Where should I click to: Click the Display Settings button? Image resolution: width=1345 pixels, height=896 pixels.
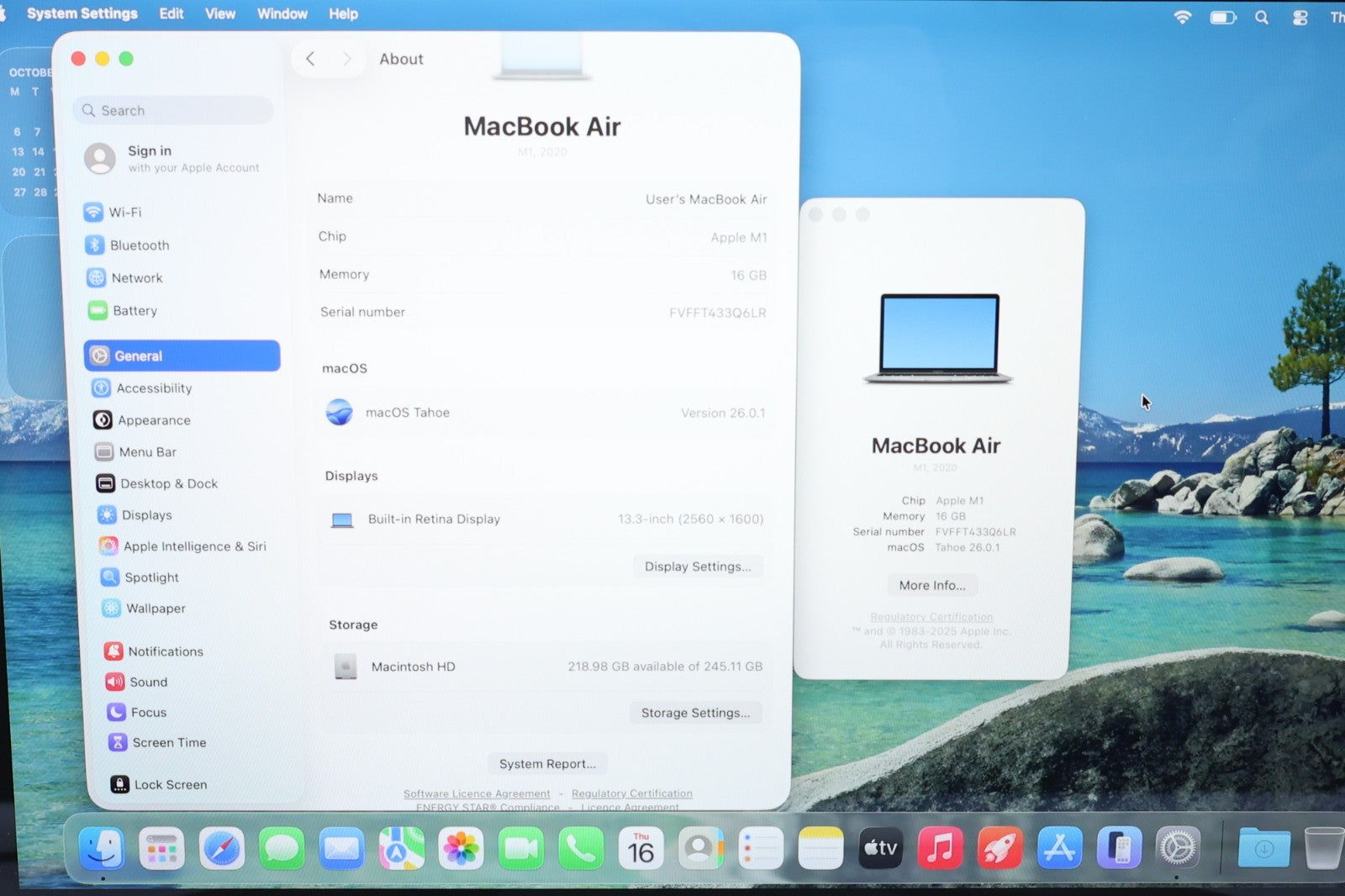pos(698,567)
